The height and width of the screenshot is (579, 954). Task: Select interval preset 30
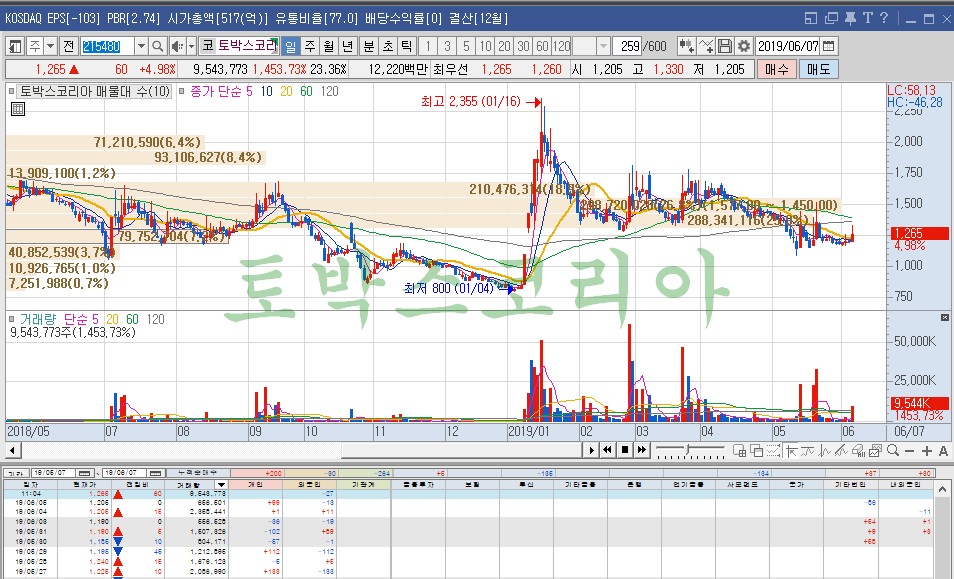(x=523, y=46)
